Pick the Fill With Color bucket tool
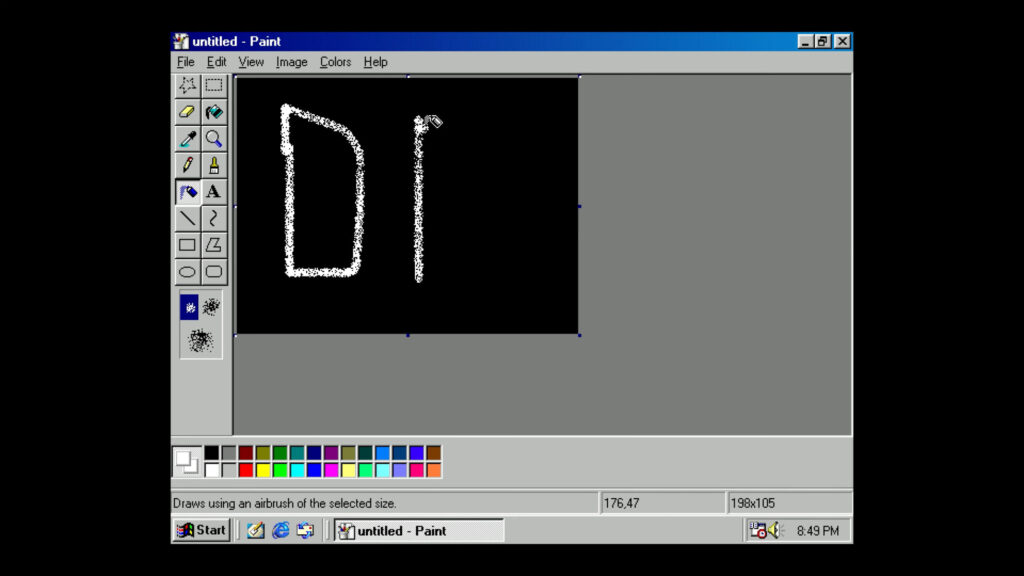Screen dimensions: 1024x576 point(213,112)
